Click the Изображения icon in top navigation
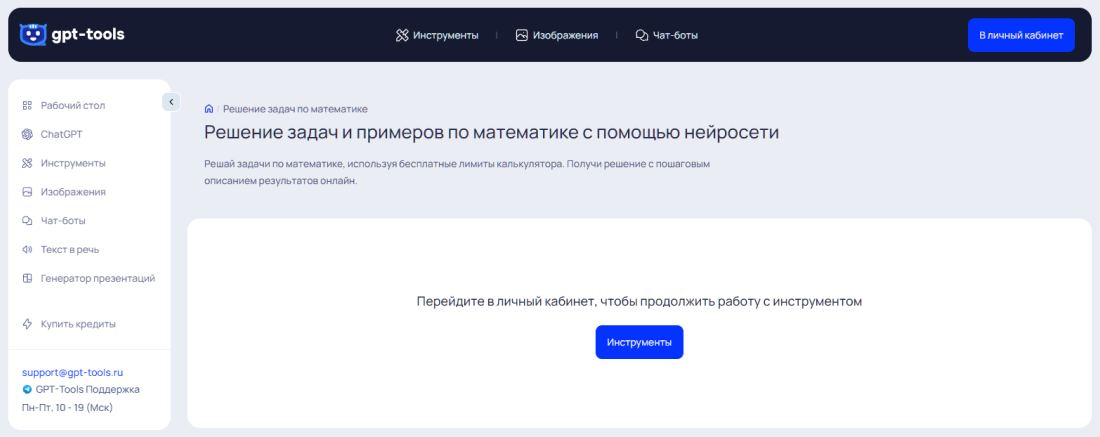 pos(521,35)
